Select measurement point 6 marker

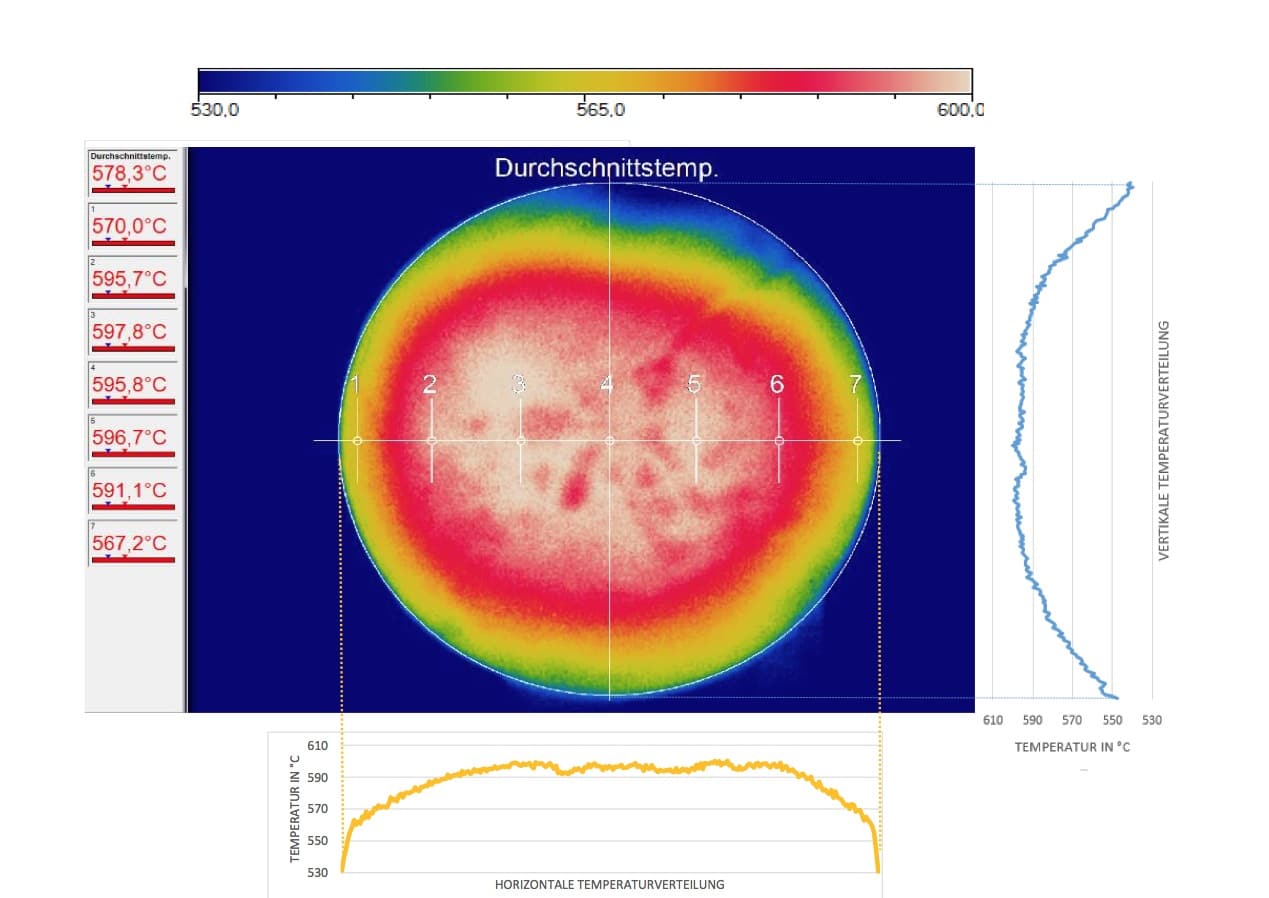780,441
